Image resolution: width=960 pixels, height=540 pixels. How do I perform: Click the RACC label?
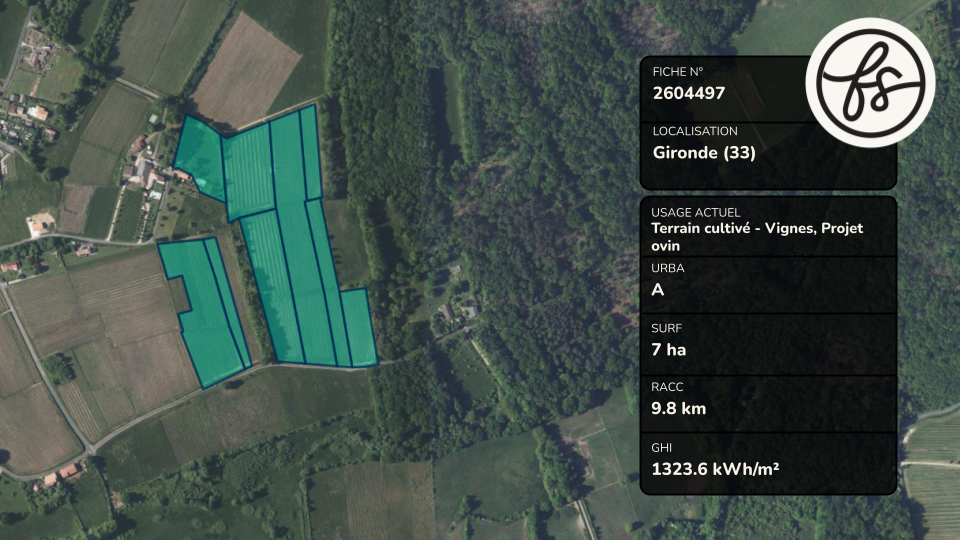[667, 387]
